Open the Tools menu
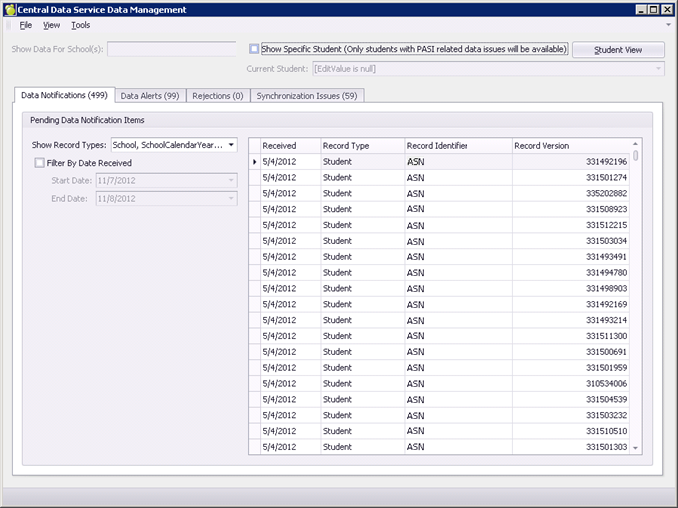 tap(80, 25)
